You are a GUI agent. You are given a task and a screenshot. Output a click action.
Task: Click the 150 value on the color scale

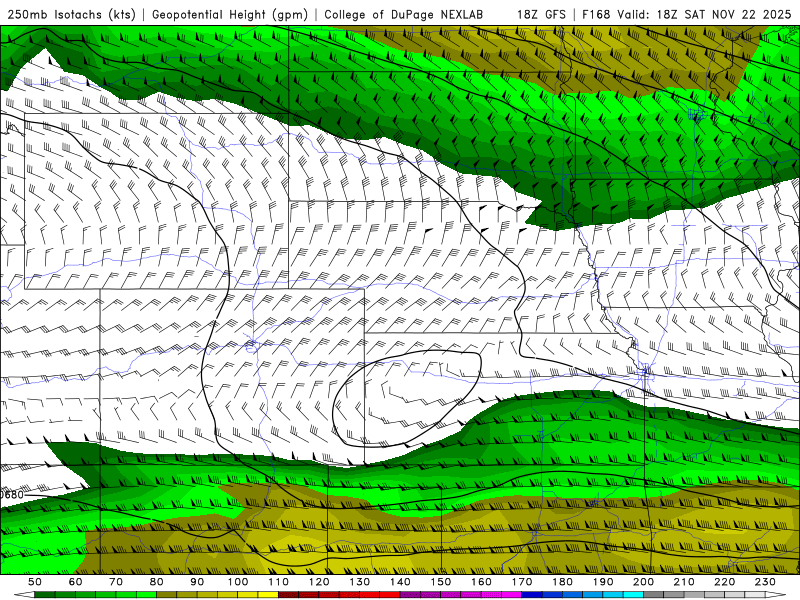[441, 582]
